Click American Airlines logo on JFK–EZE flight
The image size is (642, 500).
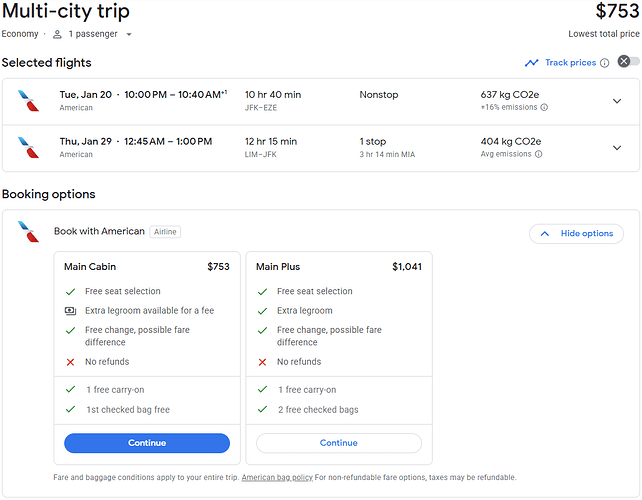coord(29,100)
